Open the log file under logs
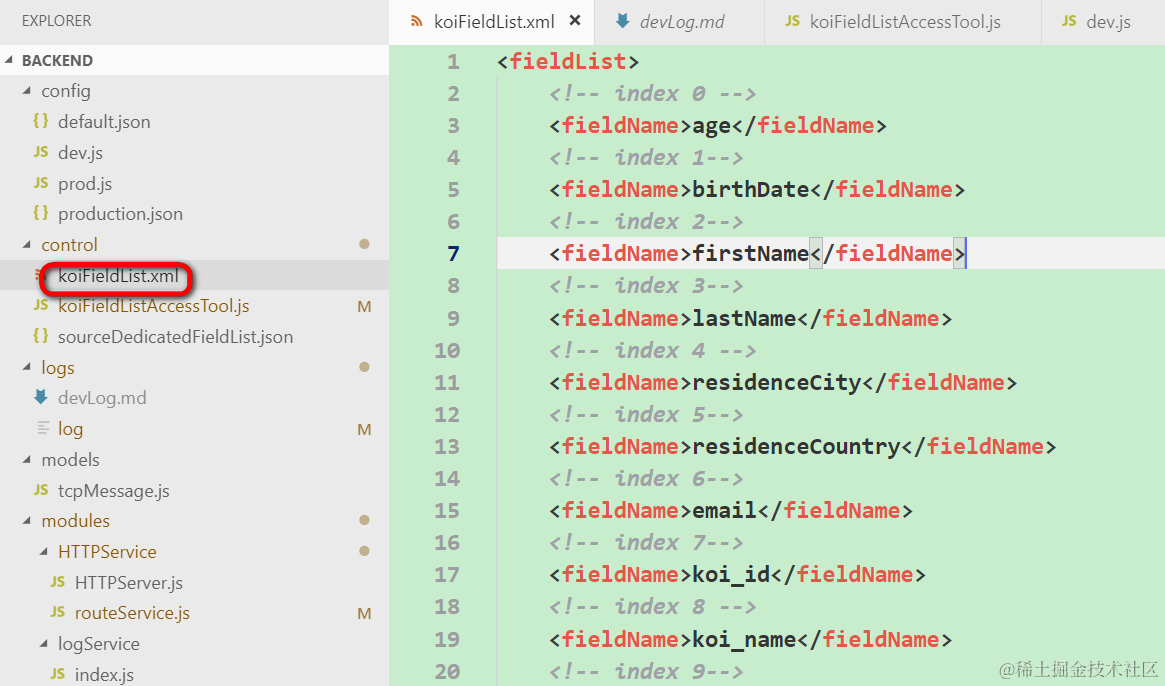Viewport: 1165px width, 686px height. point(70,429)
